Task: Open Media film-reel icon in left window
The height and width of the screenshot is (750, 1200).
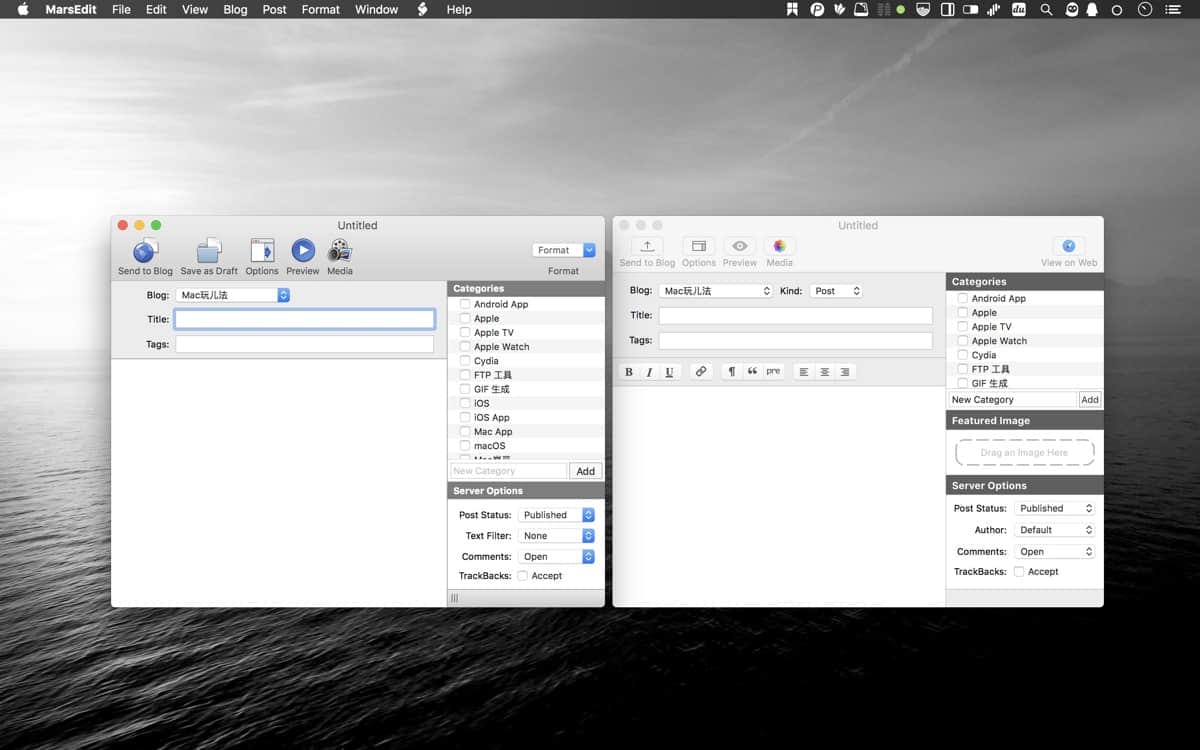Action: point(340,251)
